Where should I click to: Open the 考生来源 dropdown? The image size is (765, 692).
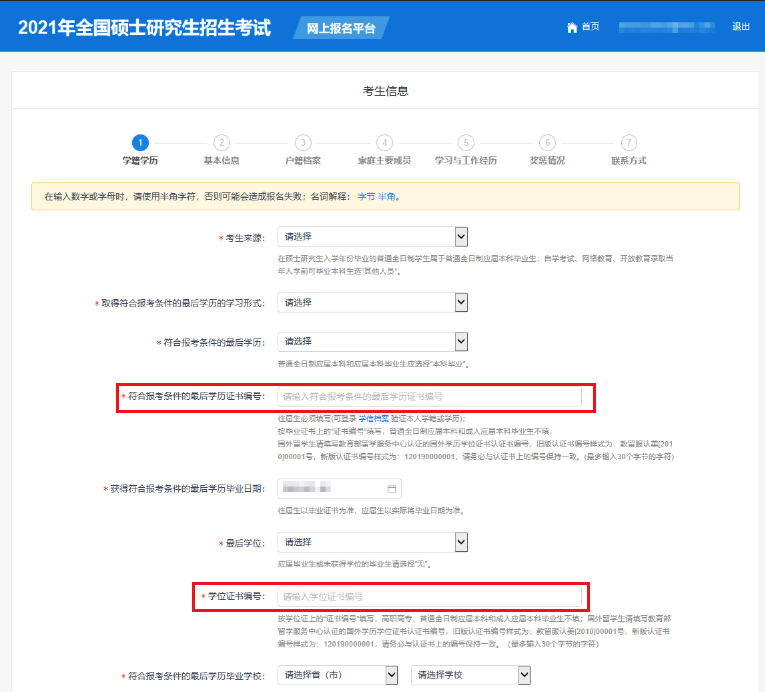(373, 237)
